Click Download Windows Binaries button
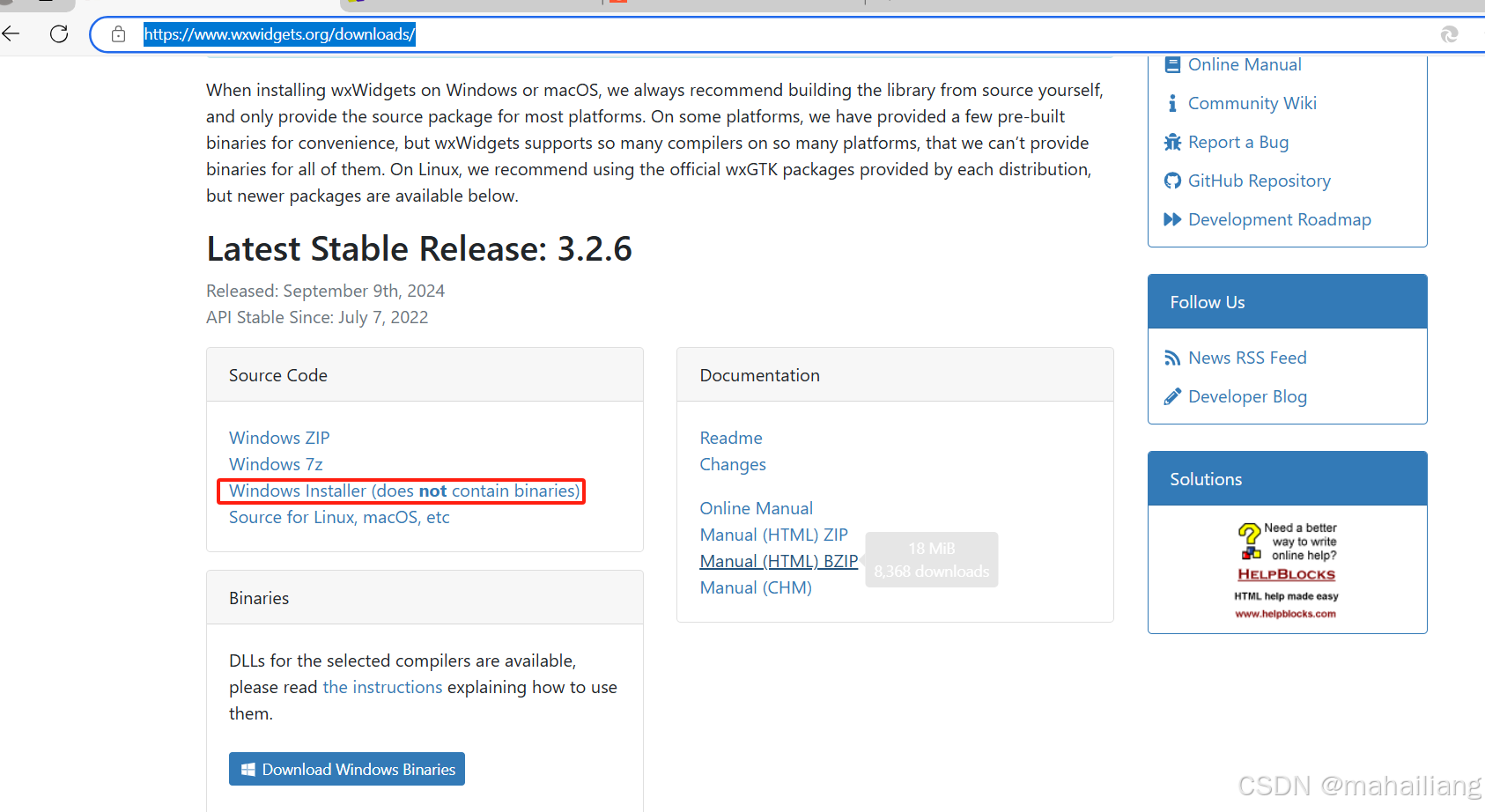The image size is (1485, 812). [347, 769]
